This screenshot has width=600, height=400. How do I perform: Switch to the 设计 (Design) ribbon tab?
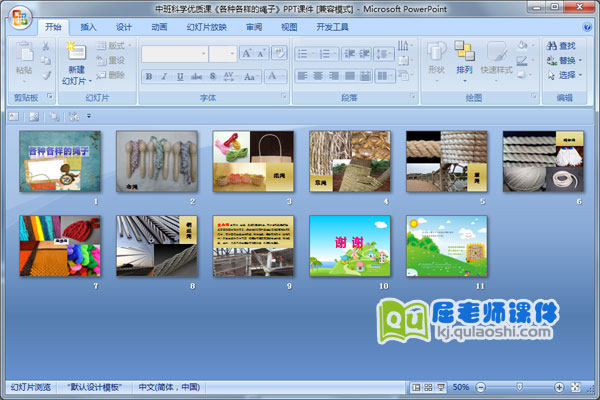click(x=124, y=27)
